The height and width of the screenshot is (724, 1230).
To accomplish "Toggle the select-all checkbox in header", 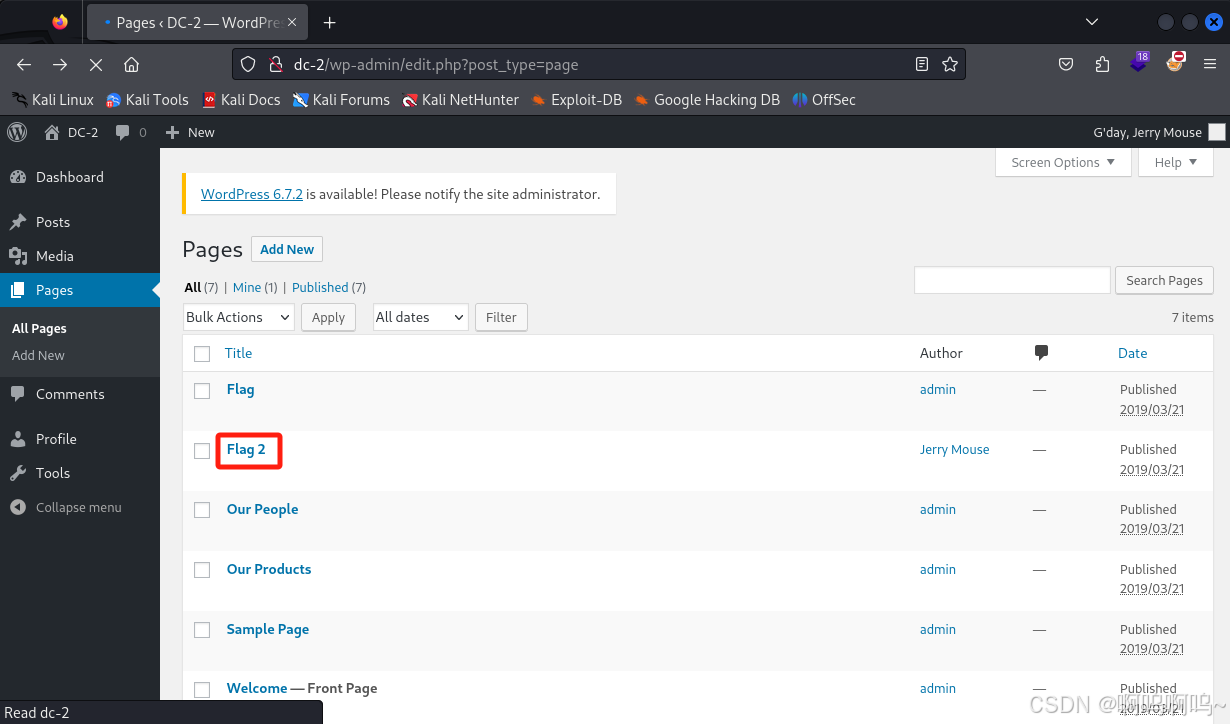I will (202, 354).
